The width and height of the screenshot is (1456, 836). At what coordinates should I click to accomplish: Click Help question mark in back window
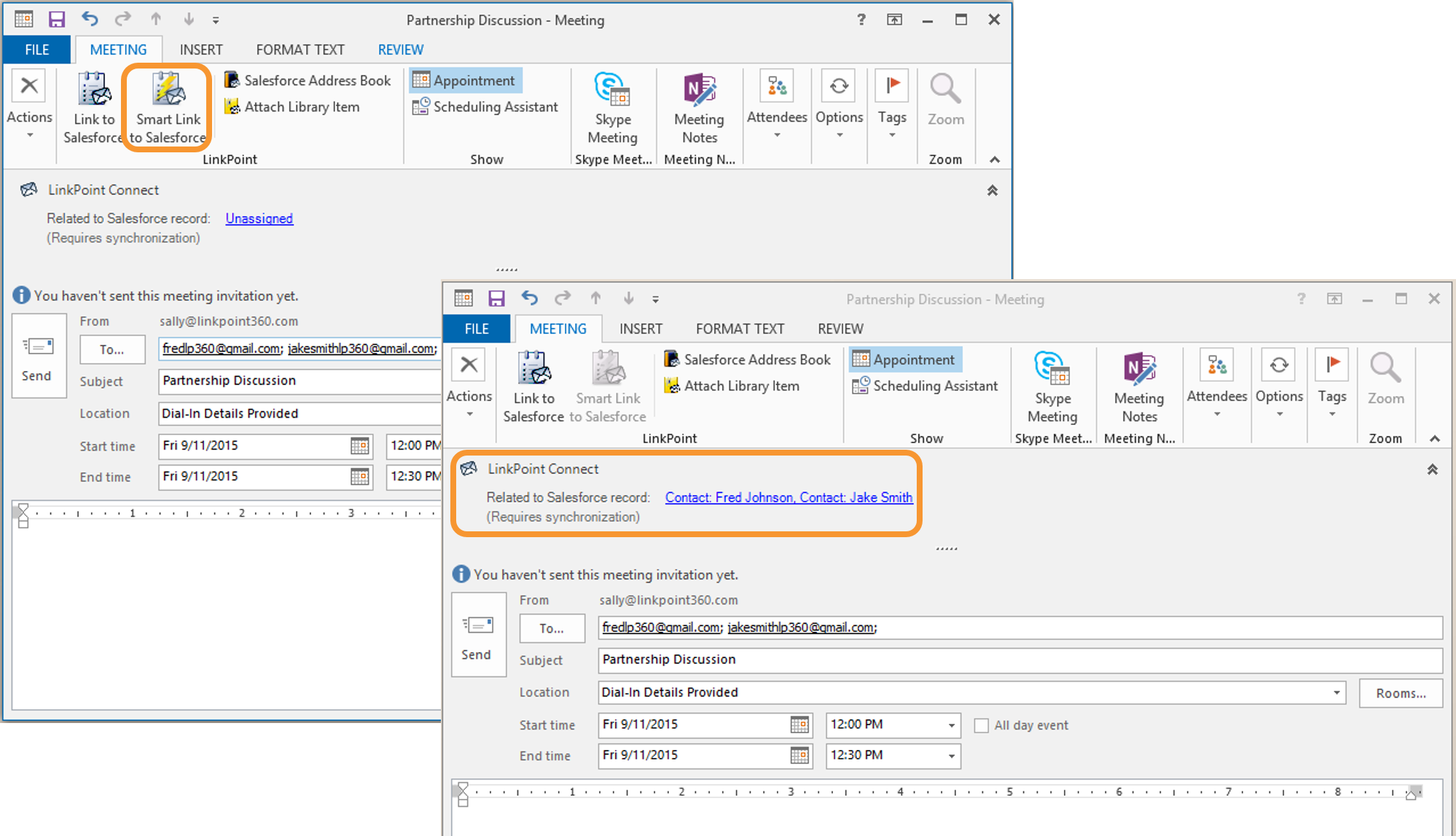[x=861, y=20]
